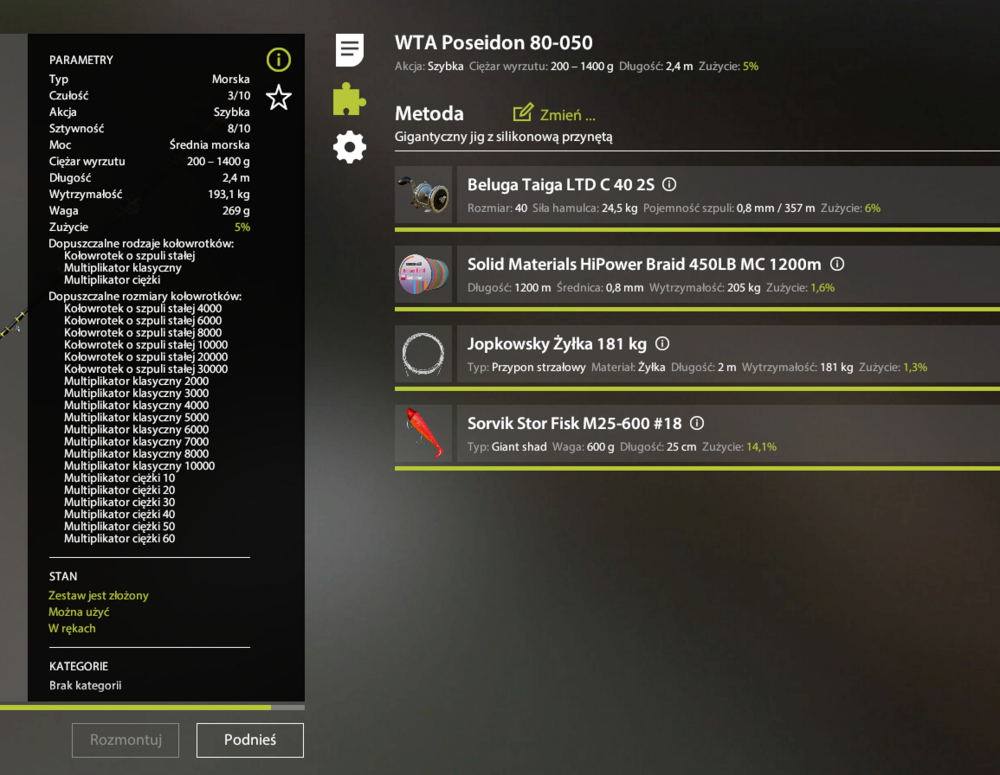Click the Zmień ... link

click(x=567, y=115)
